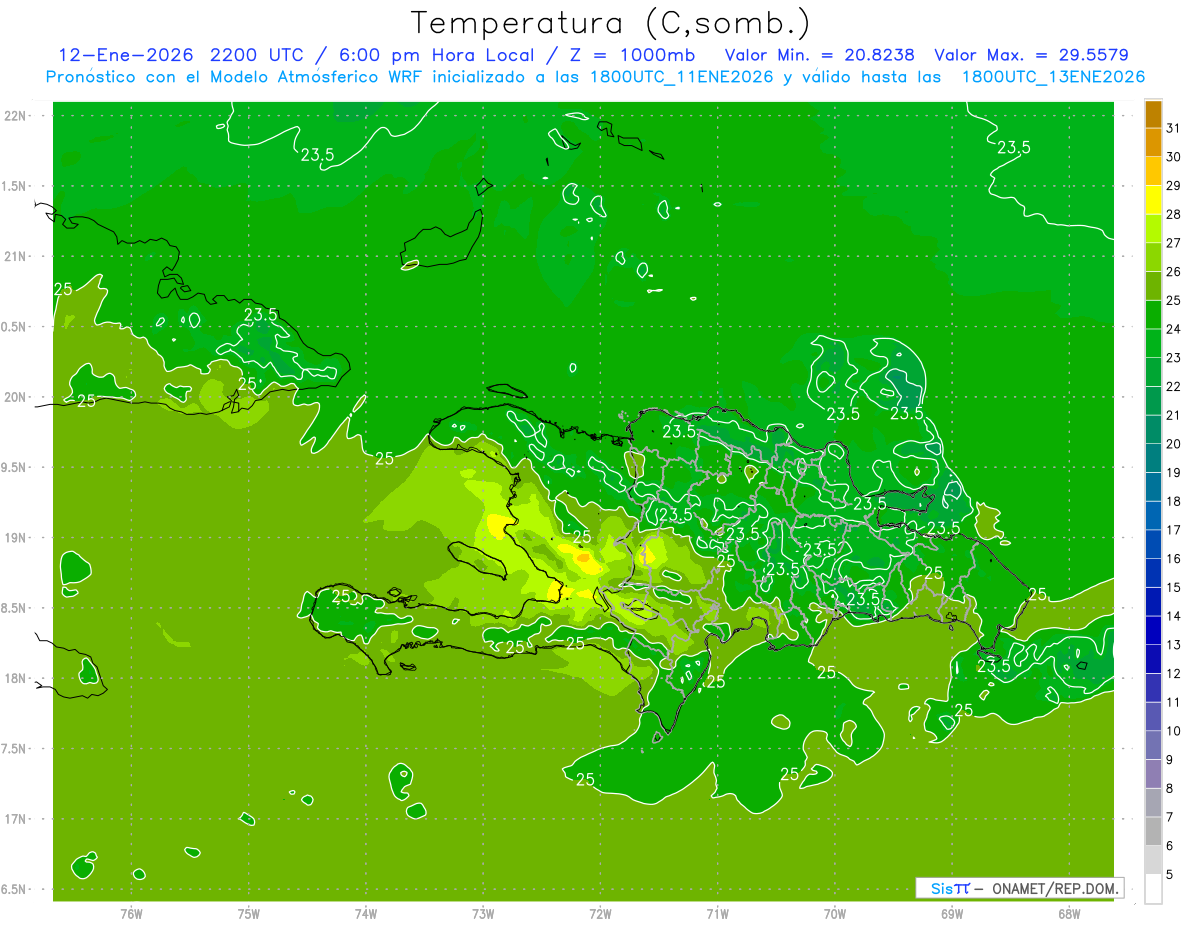Click the legend swatch between 27 and 28

coord(1153,229)
